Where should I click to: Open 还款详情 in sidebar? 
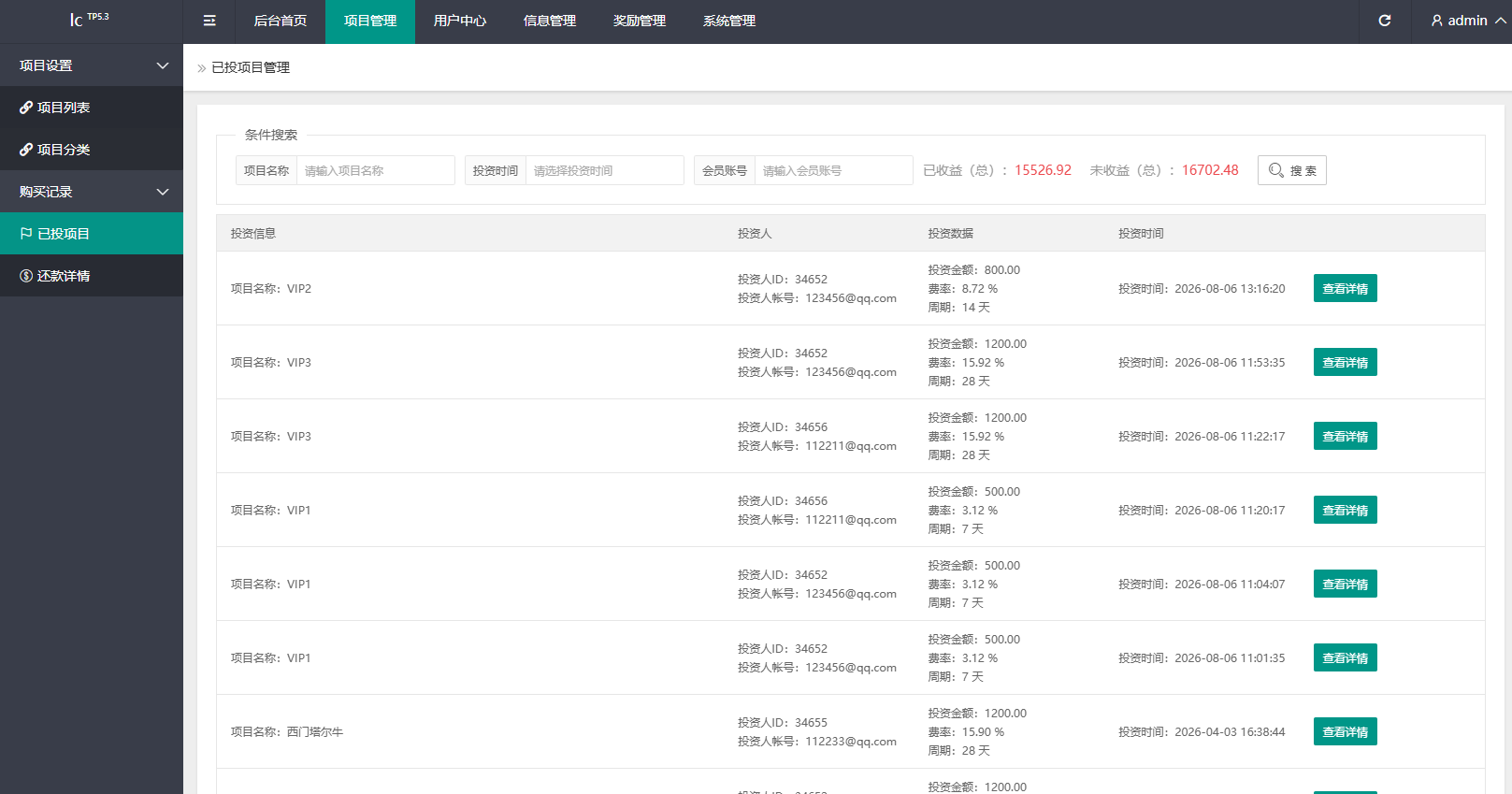point(92,276)
